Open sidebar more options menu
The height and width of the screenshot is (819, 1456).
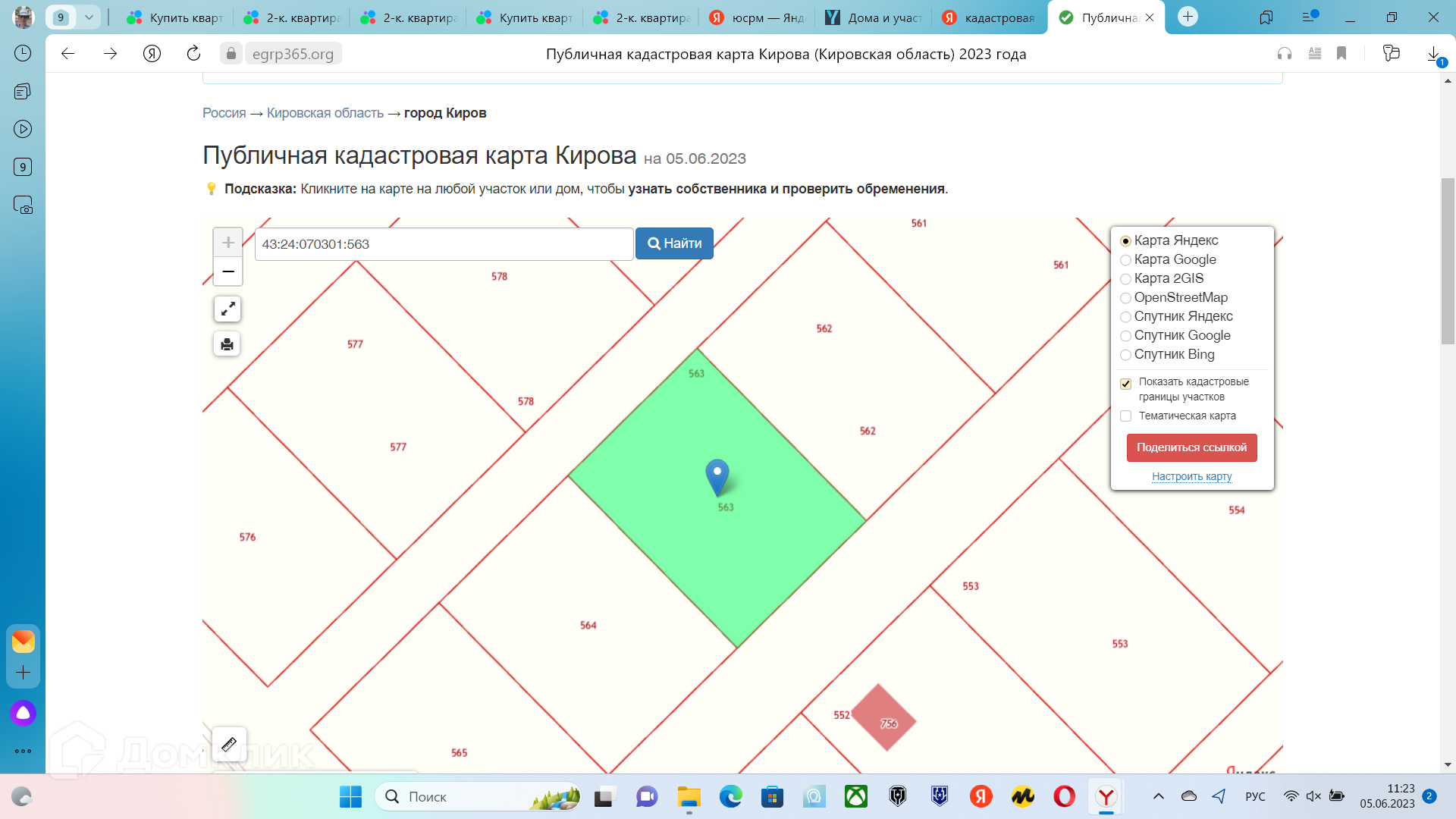tap(23, 752)
